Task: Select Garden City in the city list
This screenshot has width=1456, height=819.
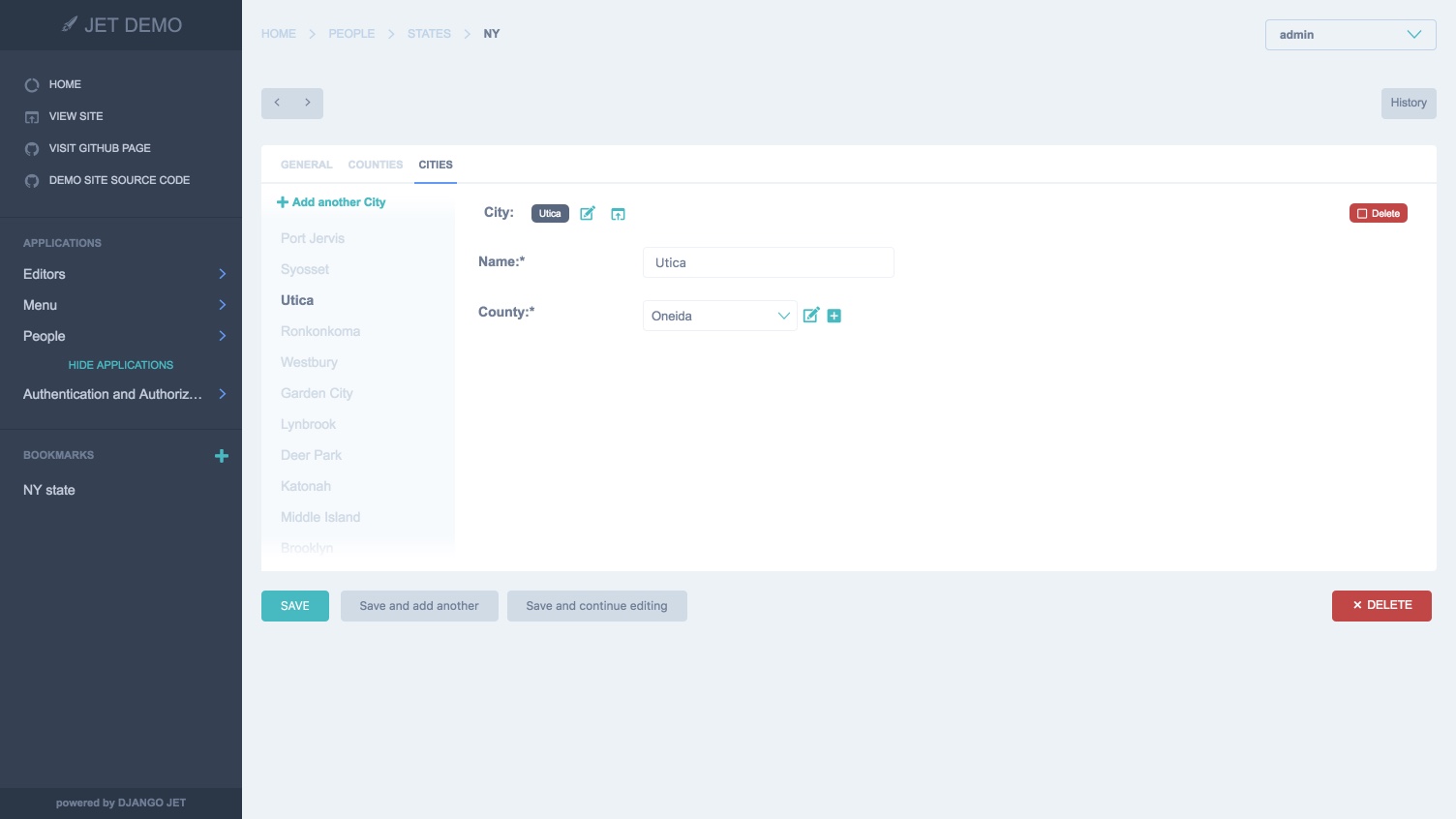Action: (317, 393)
